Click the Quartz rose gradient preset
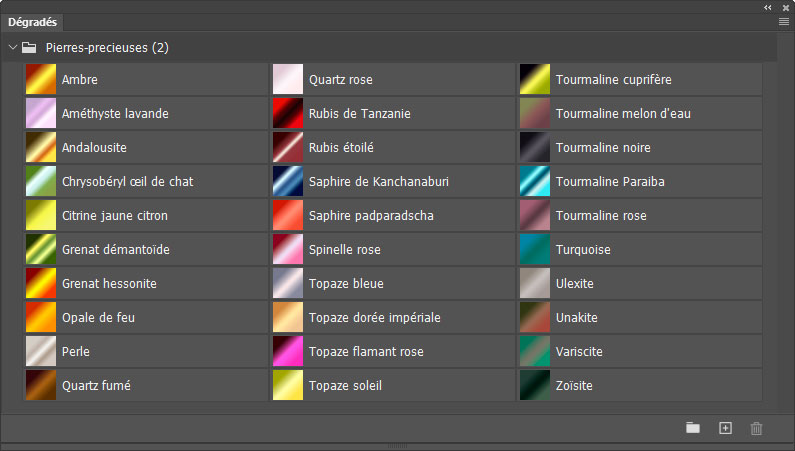The image size is (795, 451). tap(288, 80)
